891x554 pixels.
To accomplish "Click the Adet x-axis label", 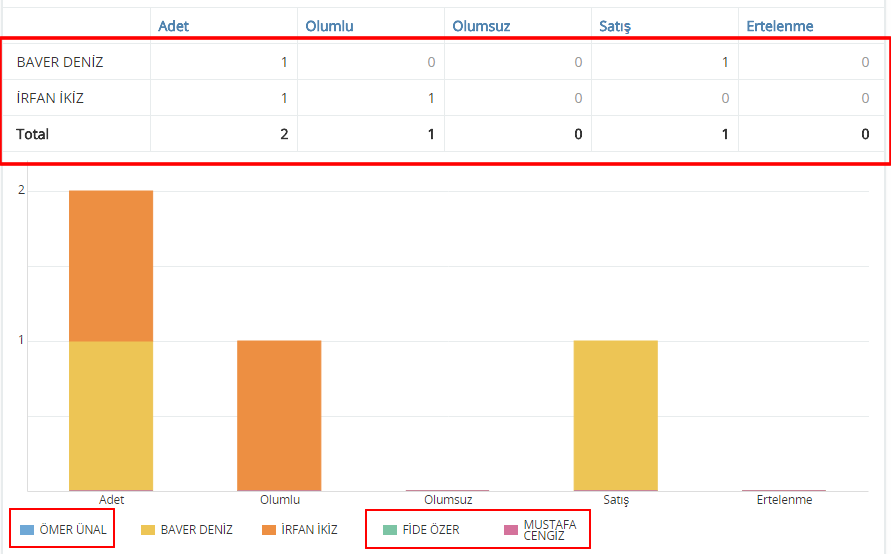I will pyautogui.click(x=111, y=499).
